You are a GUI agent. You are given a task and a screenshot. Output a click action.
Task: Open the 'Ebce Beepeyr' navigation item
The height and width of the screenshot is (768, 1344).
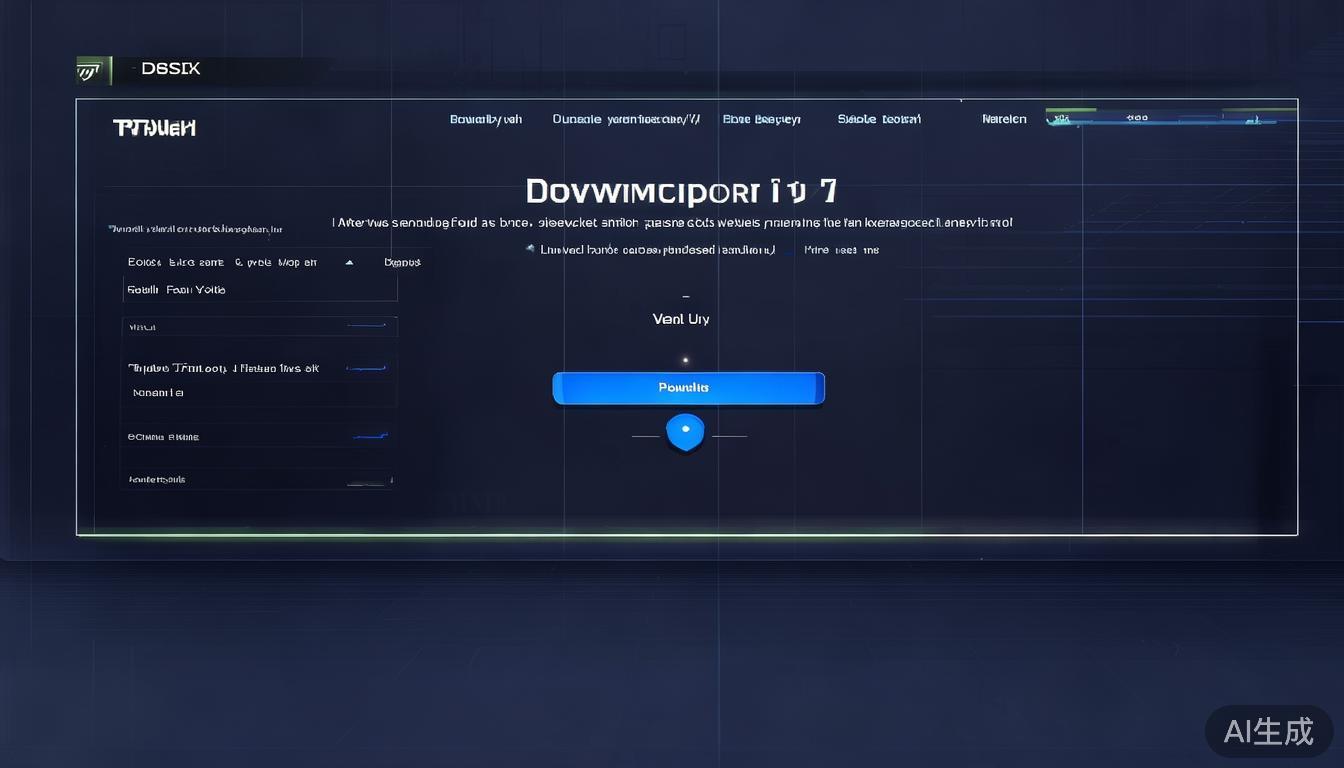coord(761,119)
